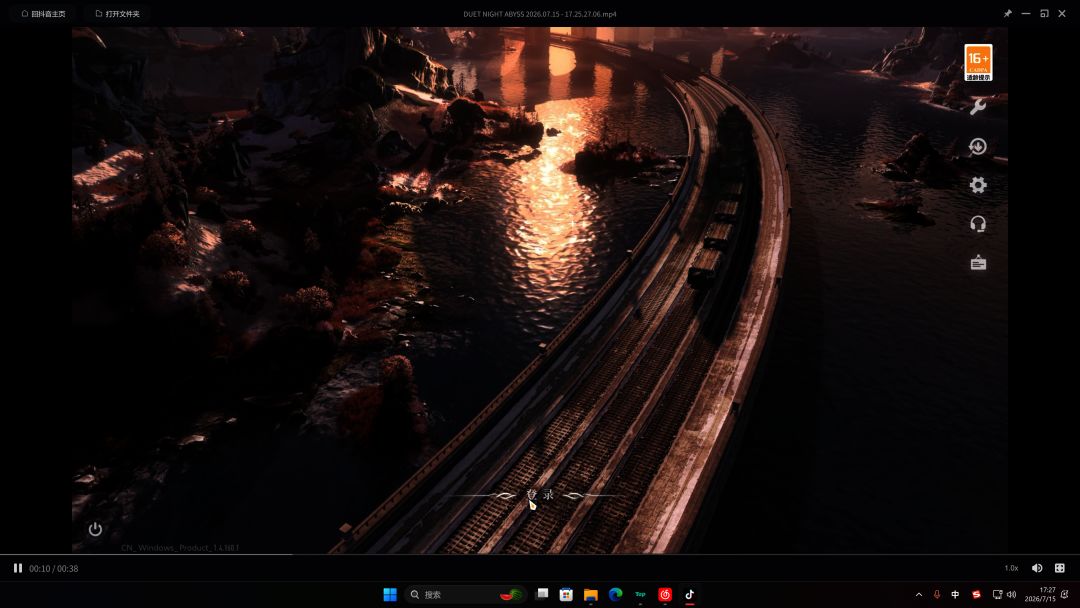Open the 1.0x playback speed selector
This screenshot has width=1080, height=608.
point(1011,568)
